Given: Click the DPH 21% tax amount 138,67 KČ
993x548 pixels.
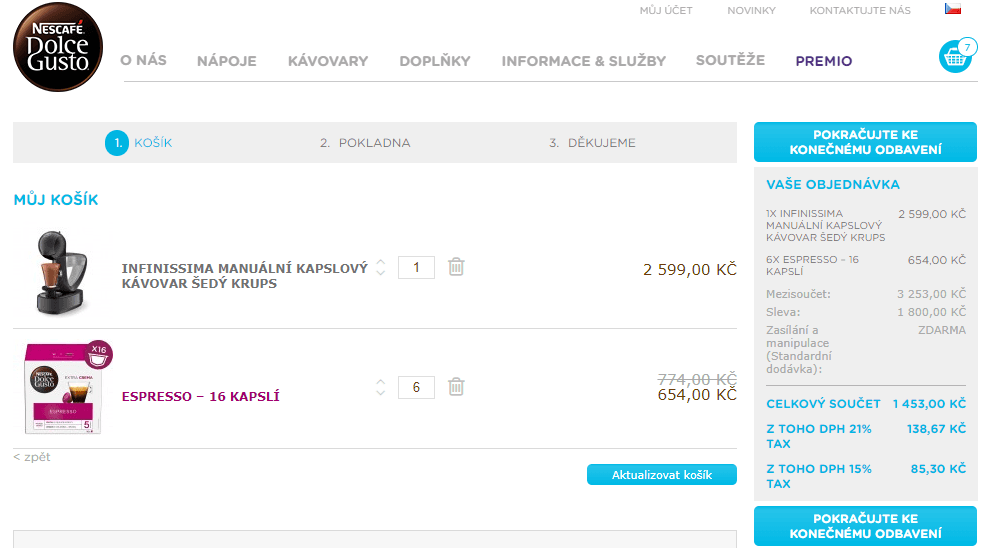Looking at the screenshot, I should [x=936, y=429].
